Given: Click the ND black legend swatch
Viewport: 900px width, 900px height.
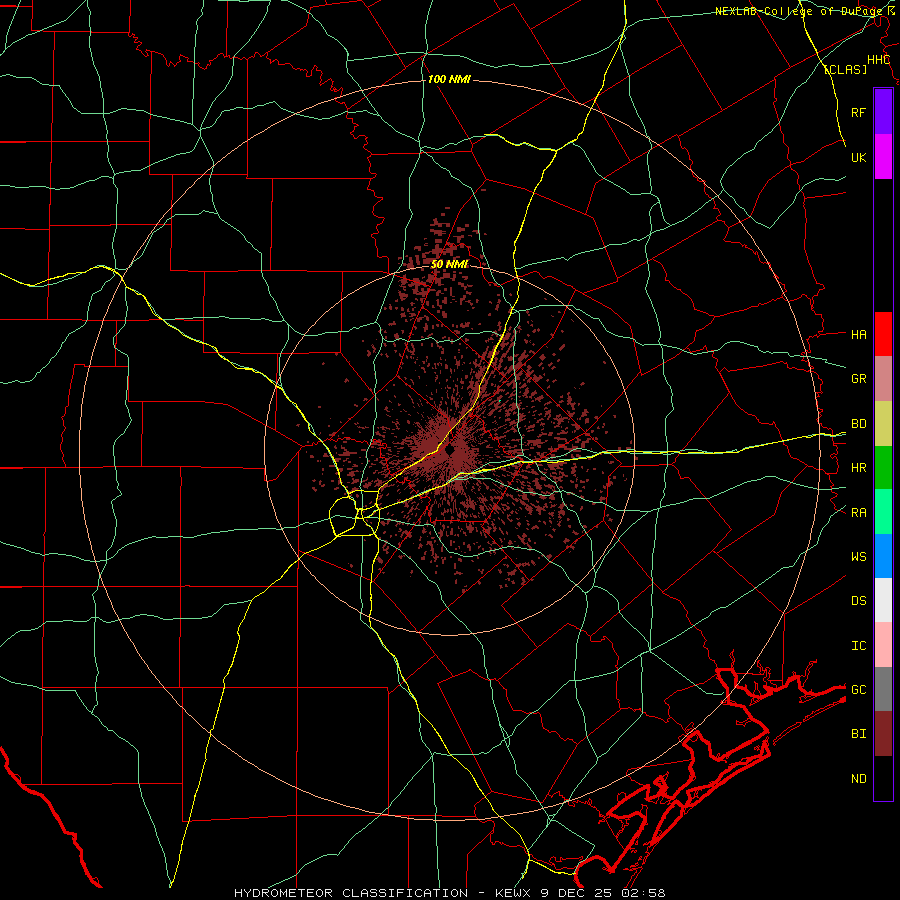Looking at the screenshot, I should [x=883, y=778].
